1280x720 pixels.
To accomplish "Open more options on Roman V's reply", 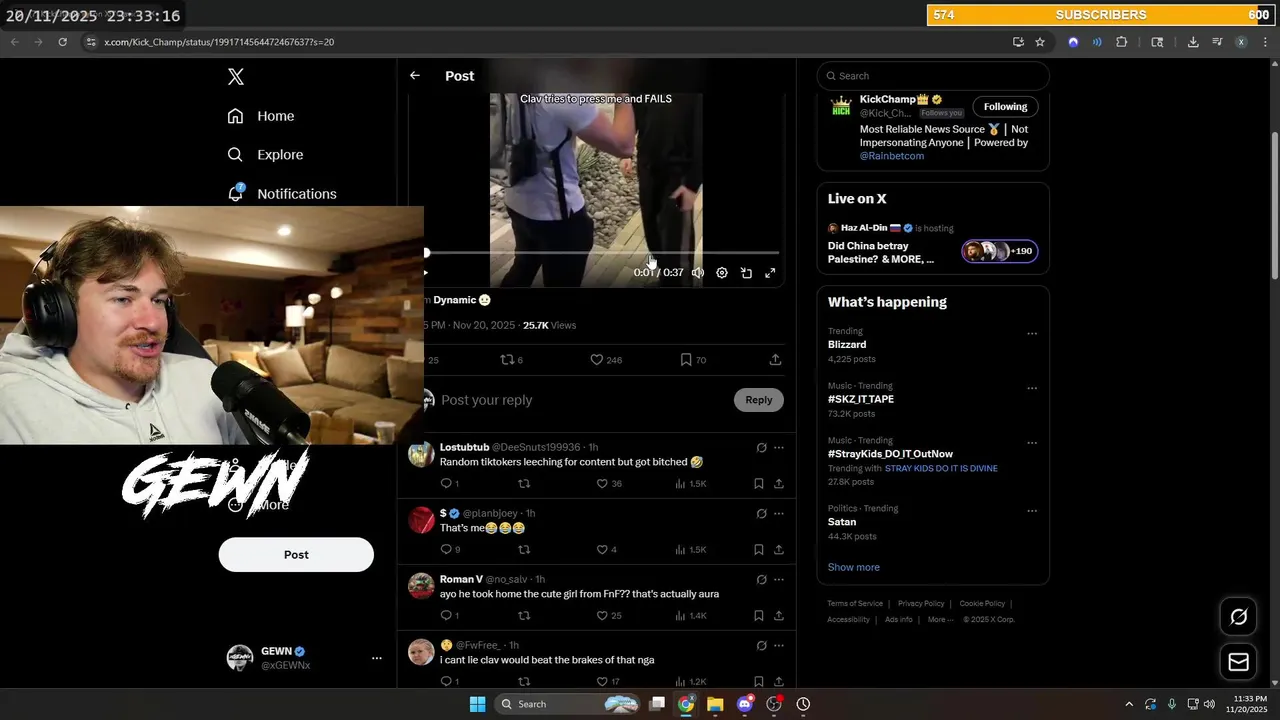I will [x=779, y=580].
